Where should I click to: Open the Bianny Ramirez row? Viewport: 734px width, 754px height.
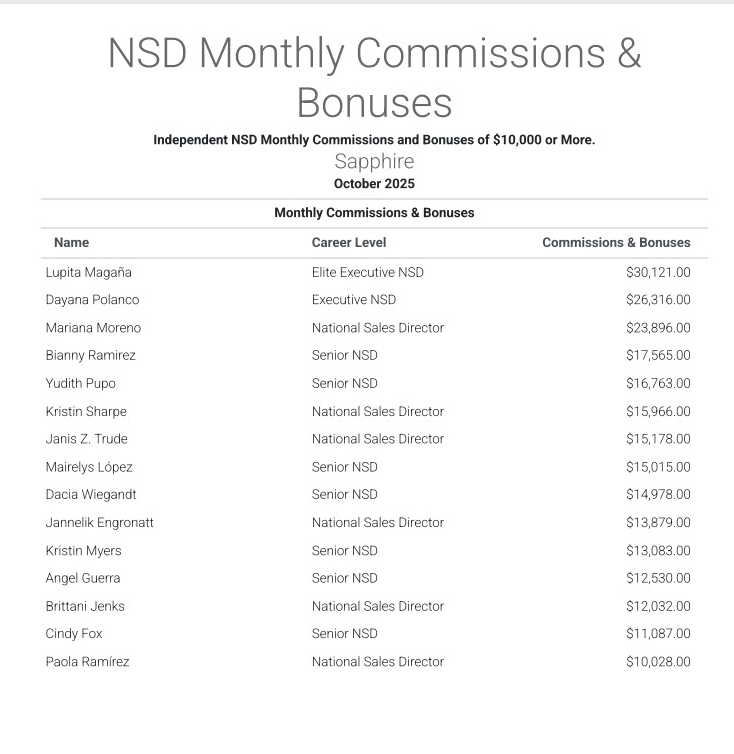(x=90, y=355)
